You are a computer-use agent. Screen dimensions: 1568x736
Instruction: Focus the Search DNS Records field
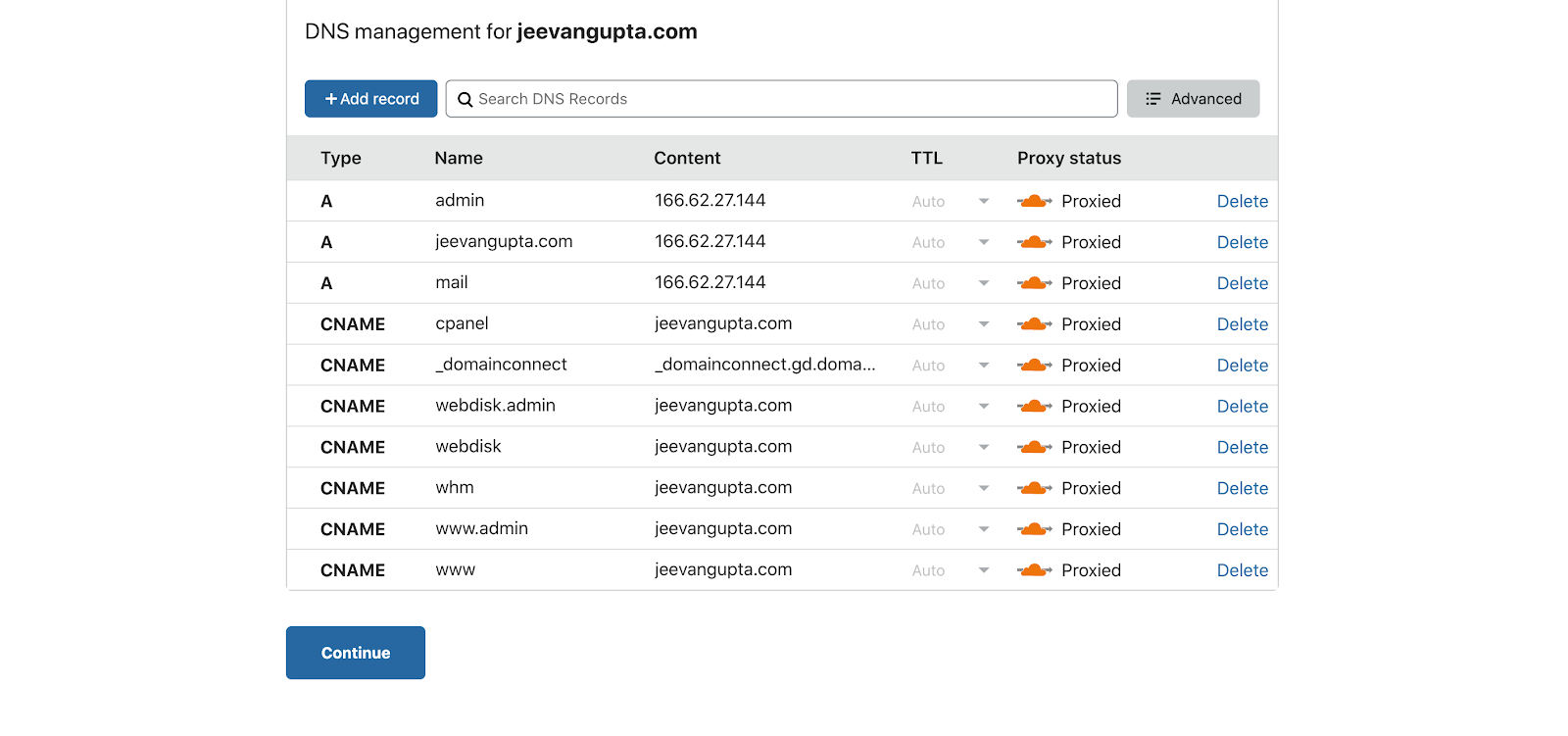coord(781,99)
